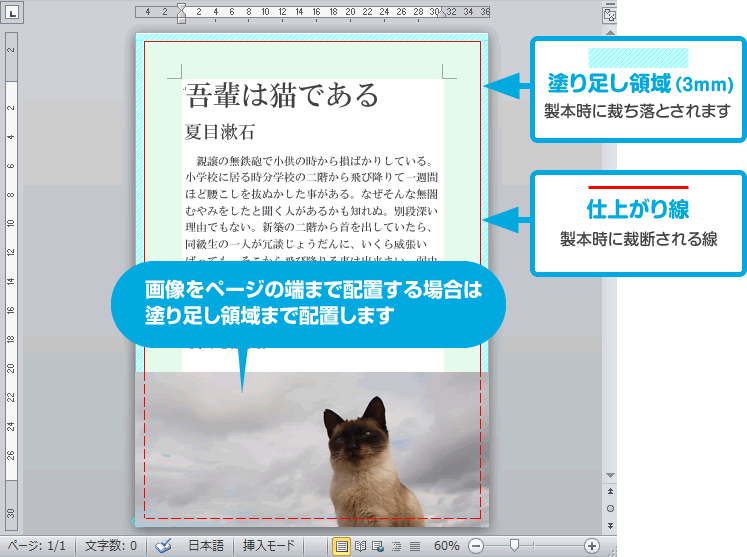Viewport: 747px width, 557px height.
Task: Click the first-line indent marker on ruler
Action: pos(182,8)
